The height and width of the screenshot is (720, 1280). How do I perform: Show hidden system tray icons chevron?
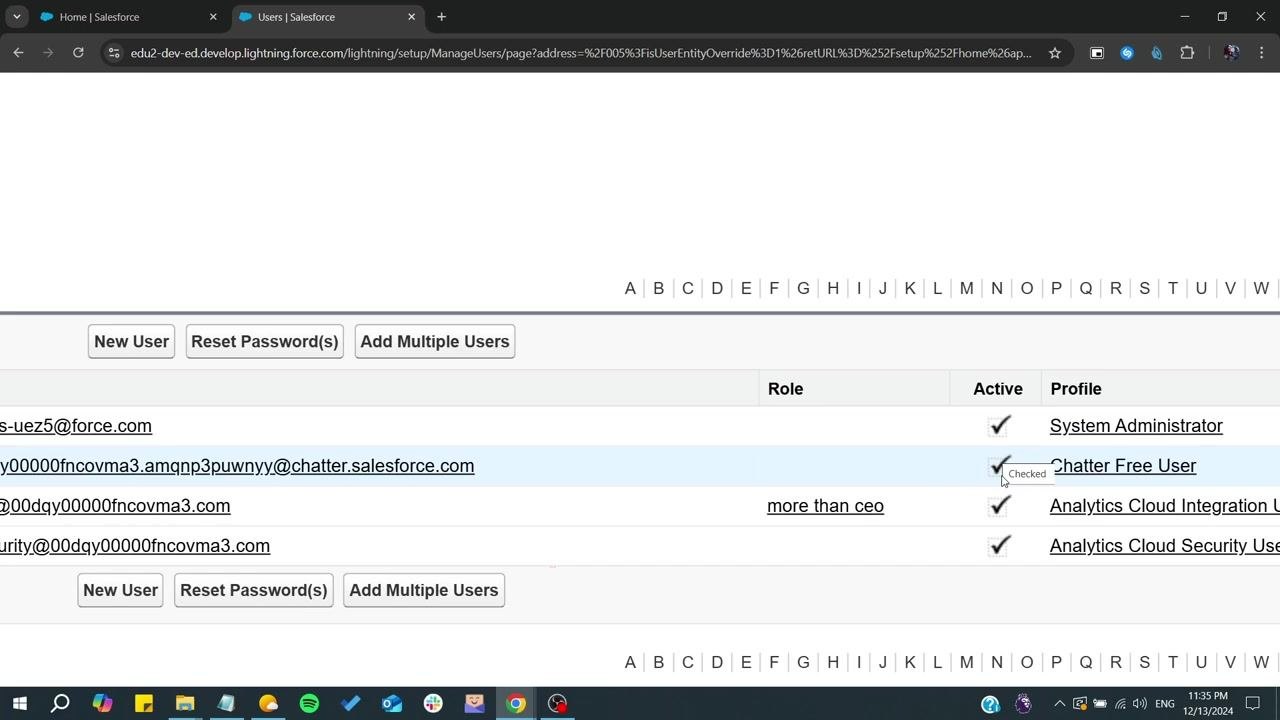[x=1059, y=704]
